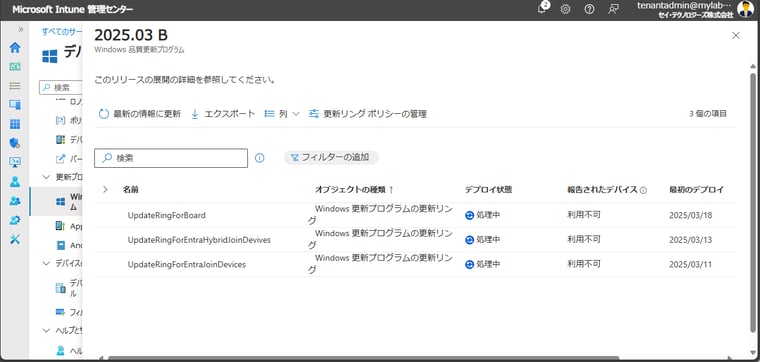Expand all rows chevron in table header
This screenshot has width=760, height=362.
click(105, 189)
